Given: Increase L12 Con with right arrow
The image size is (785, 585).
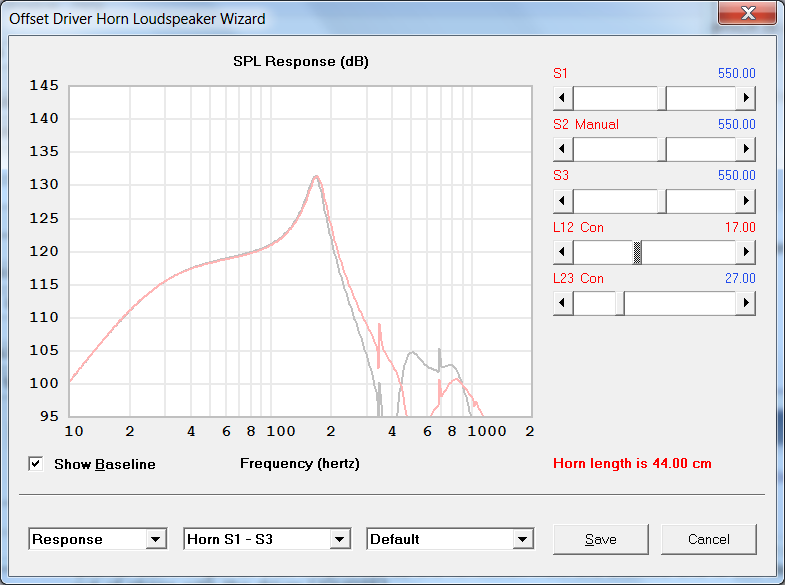Looking at the screenshot, I should [x=745, y=252].
